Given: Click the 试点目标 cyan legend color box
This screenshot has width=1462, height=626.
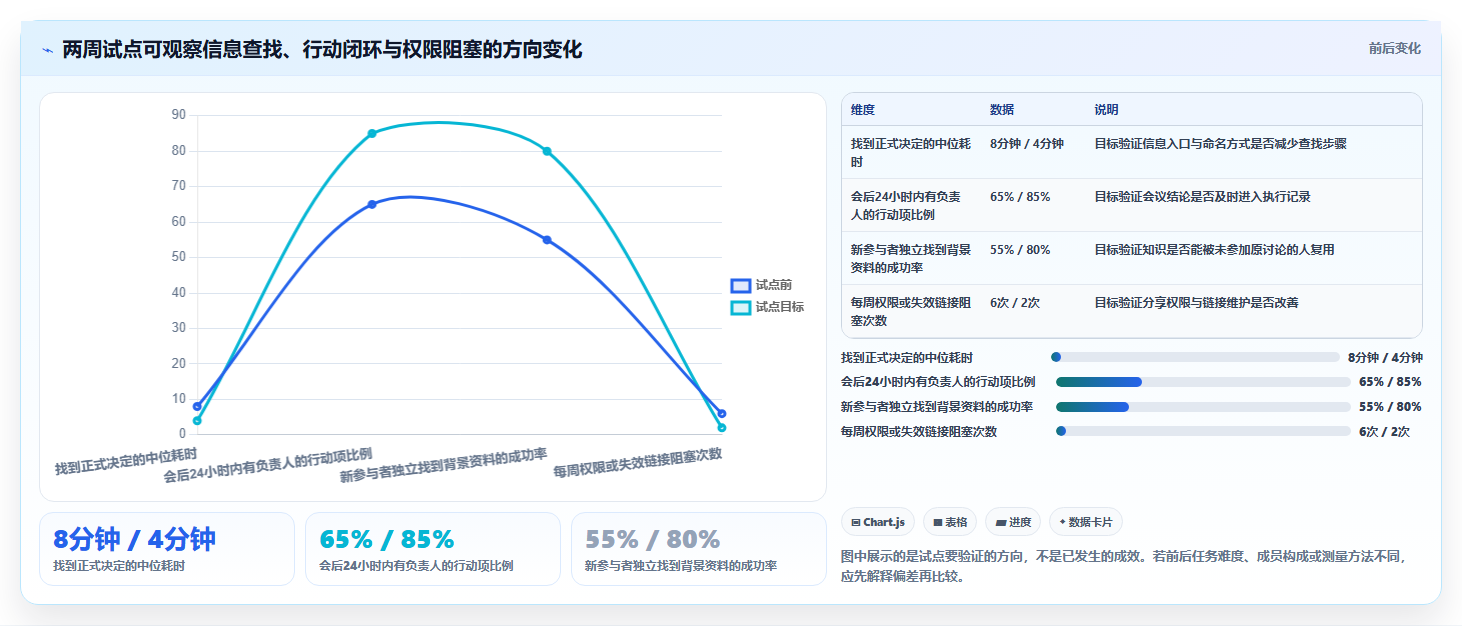Looking at the screenshot, I should 740,307.
